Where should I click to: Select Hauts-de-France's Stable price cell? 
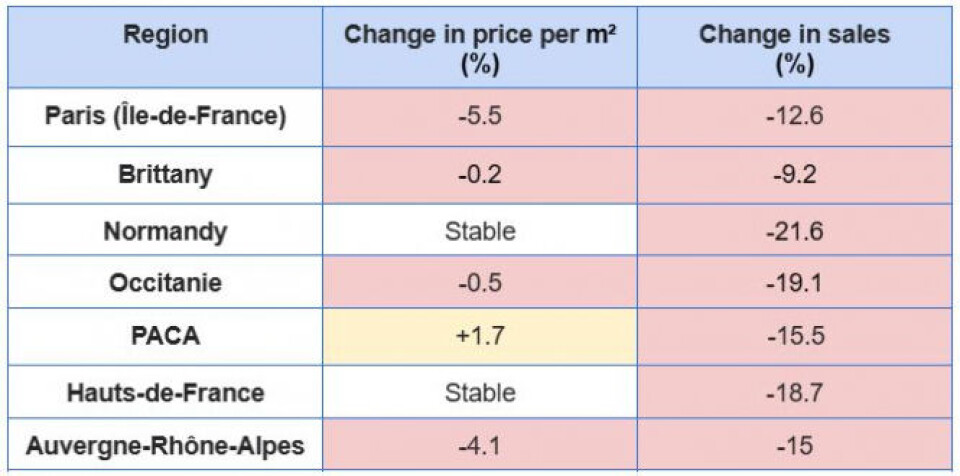(x=479, y=392)
